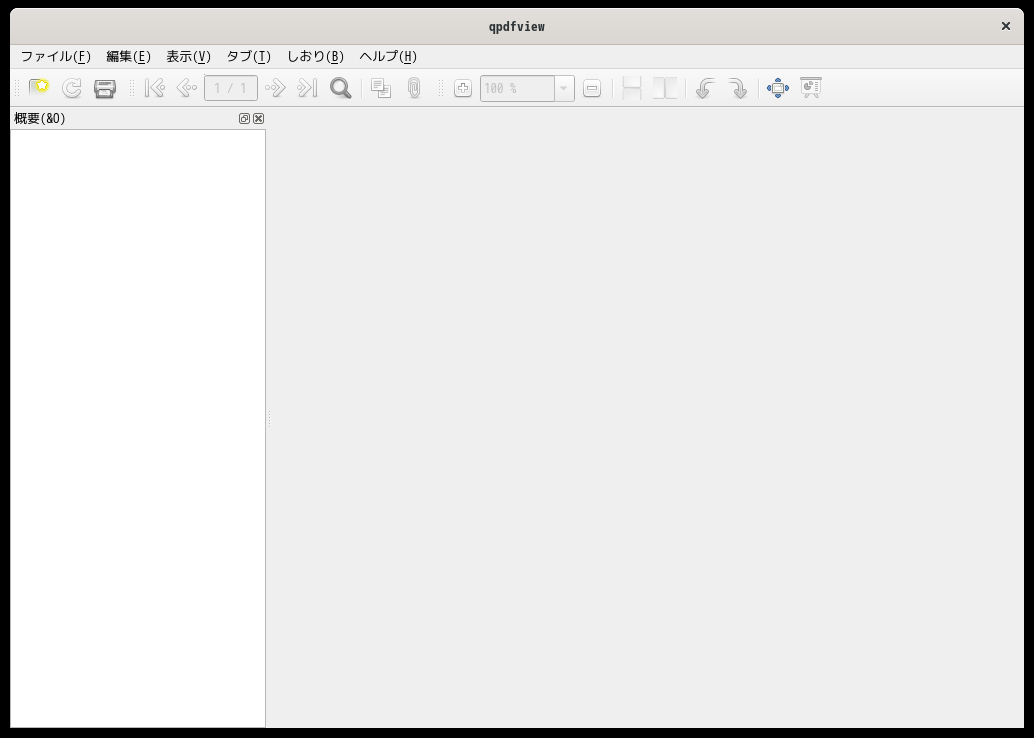1034x738 pixels.
Task: Go to the previous page arrow
Action: click(x=187, y=88)
